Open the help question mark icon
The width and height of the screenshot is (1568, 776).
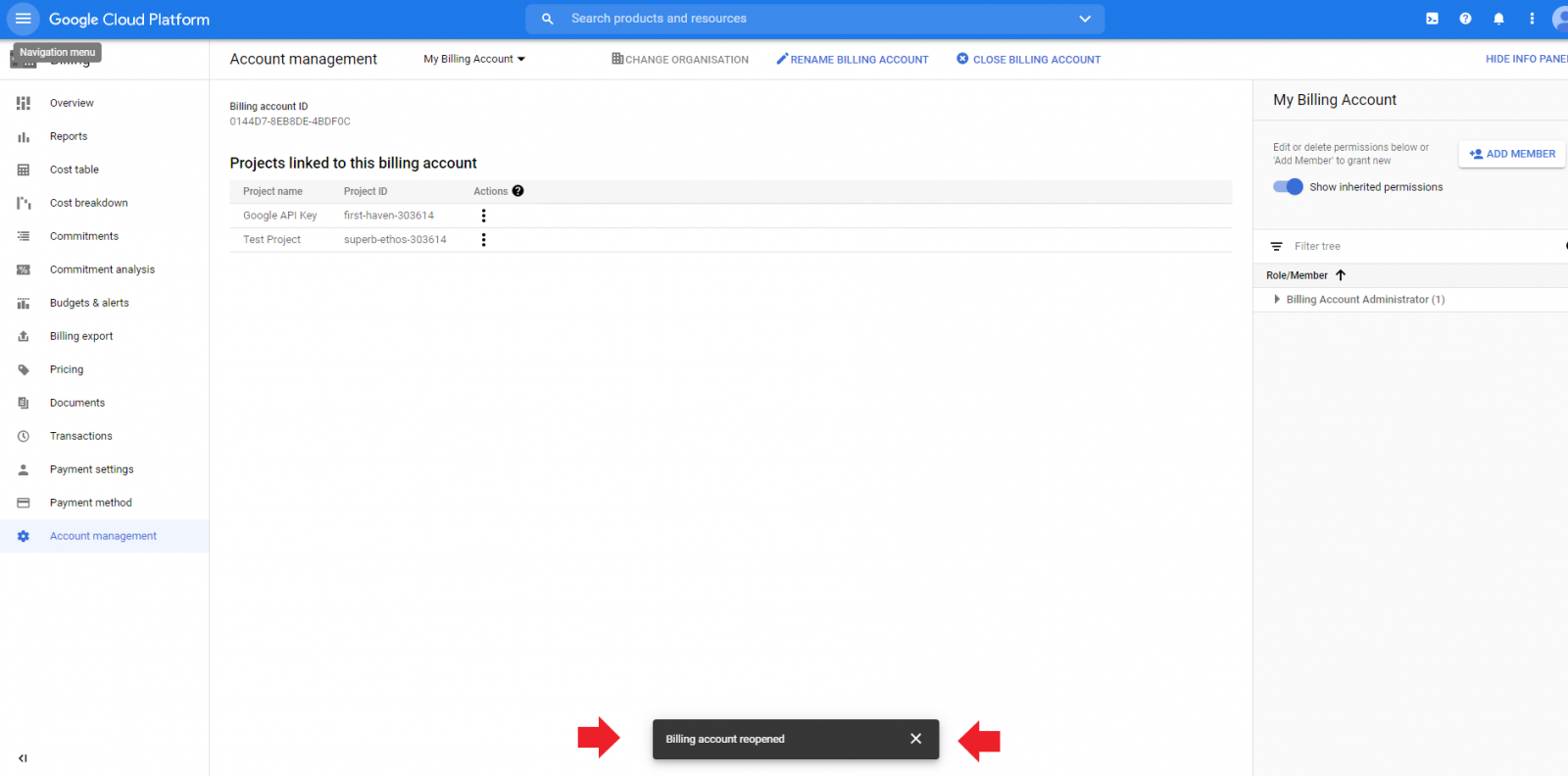1465,19
